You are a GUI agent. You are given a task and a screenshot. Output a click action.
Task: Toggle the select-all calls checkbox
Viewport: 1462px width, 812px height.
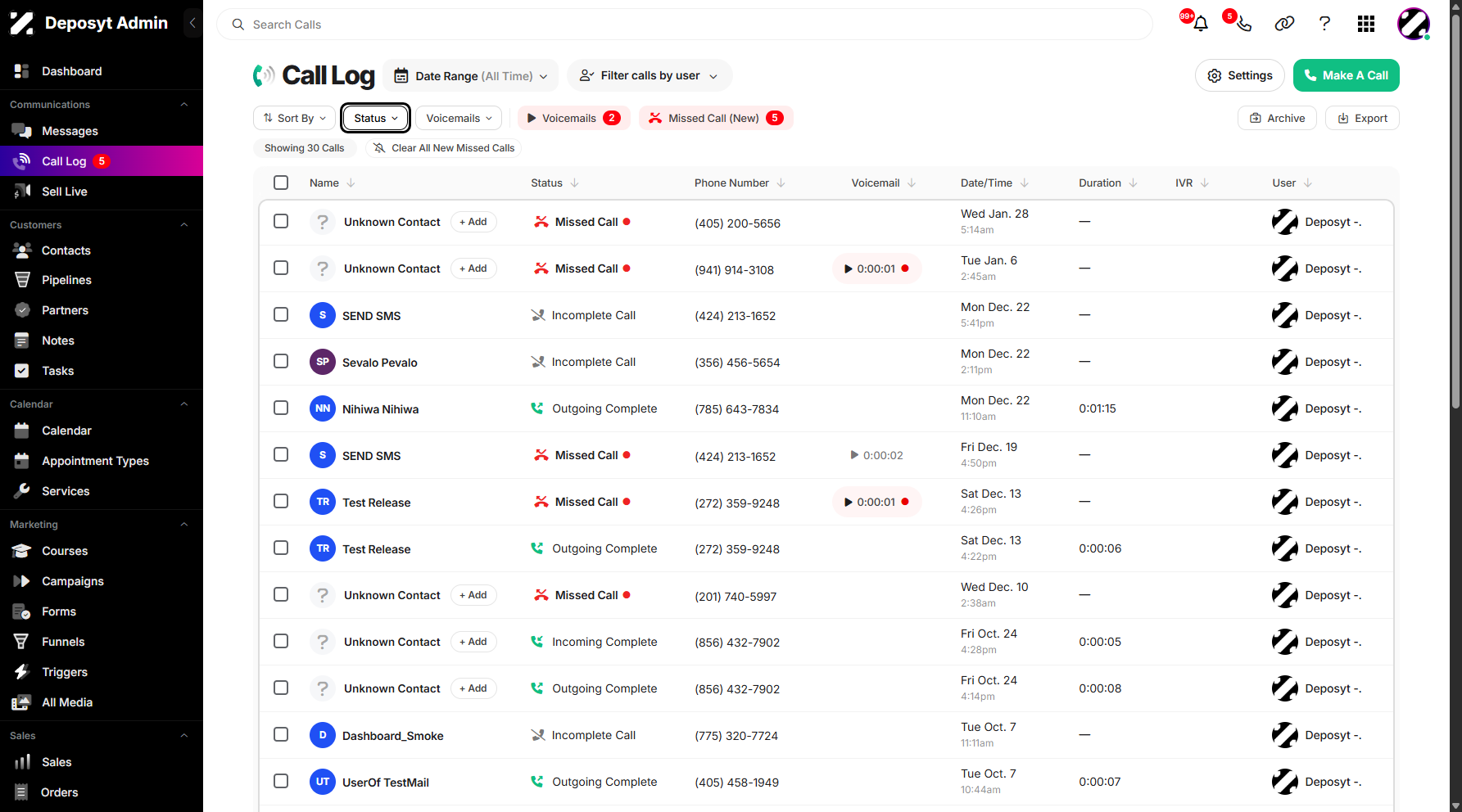[281, 183]
